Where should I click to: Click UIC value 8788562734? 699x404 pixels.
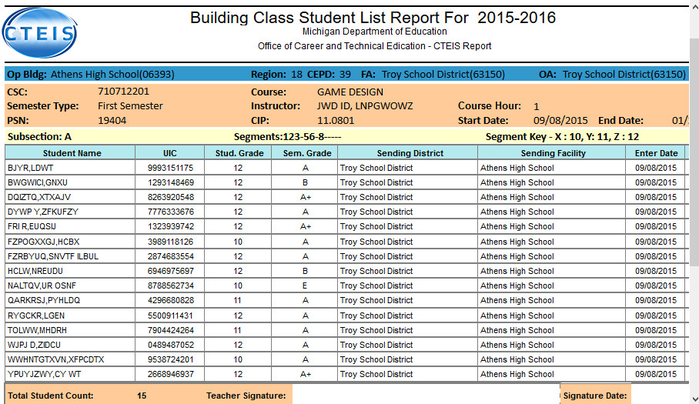tap(171, 285)
